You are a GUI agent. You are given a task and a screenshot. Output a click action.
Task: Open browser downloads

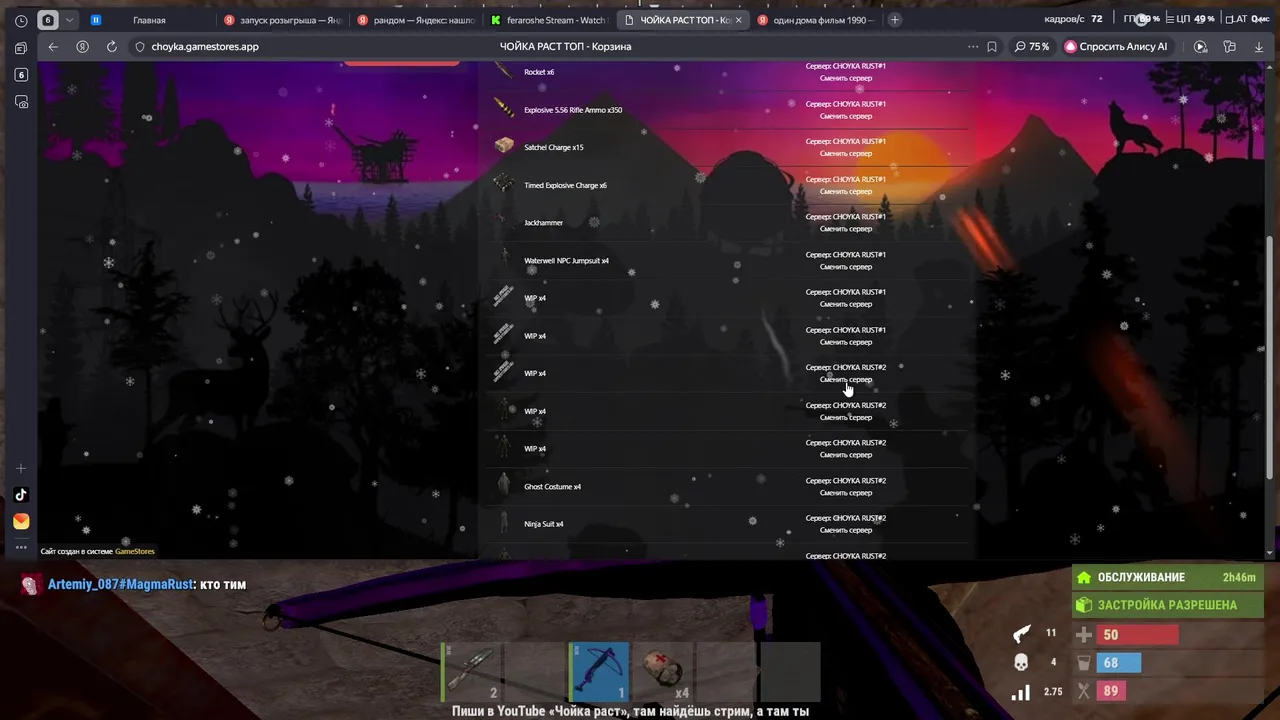click(x=1258, y=46)
